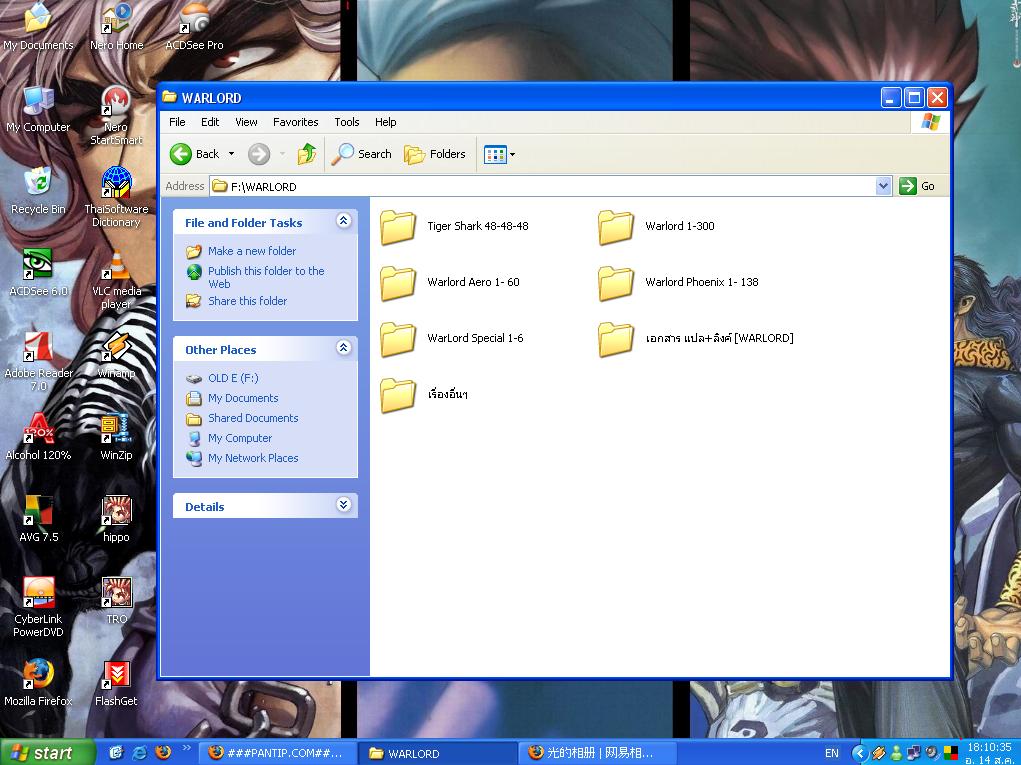The width and height of the screenshot is (1021, 765).
Task: Select the Adobe Reader 7.0 desktop shortcut
Action: (38, 362)
